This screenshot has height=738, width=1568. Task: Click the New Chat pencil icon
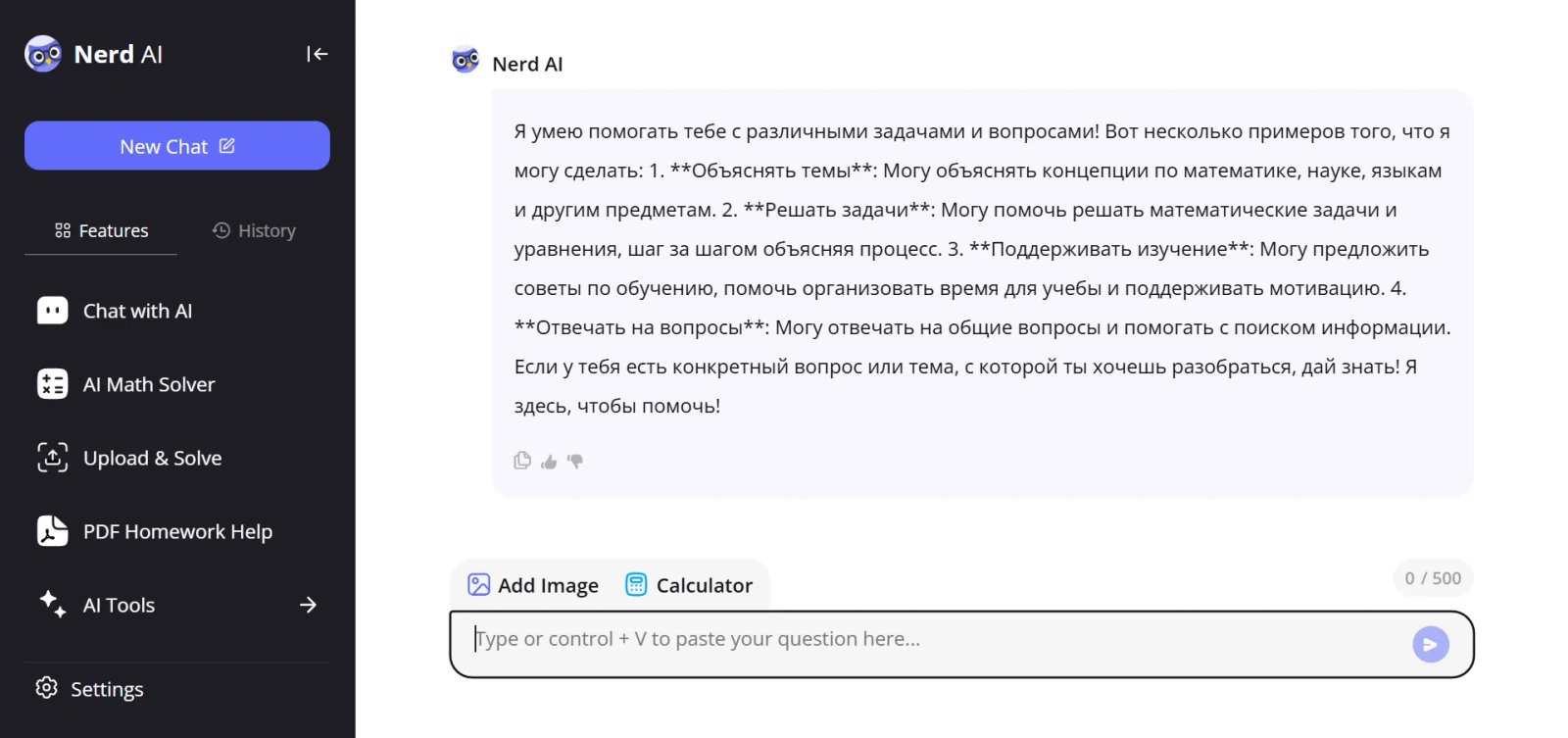click(x=227, y=145)
